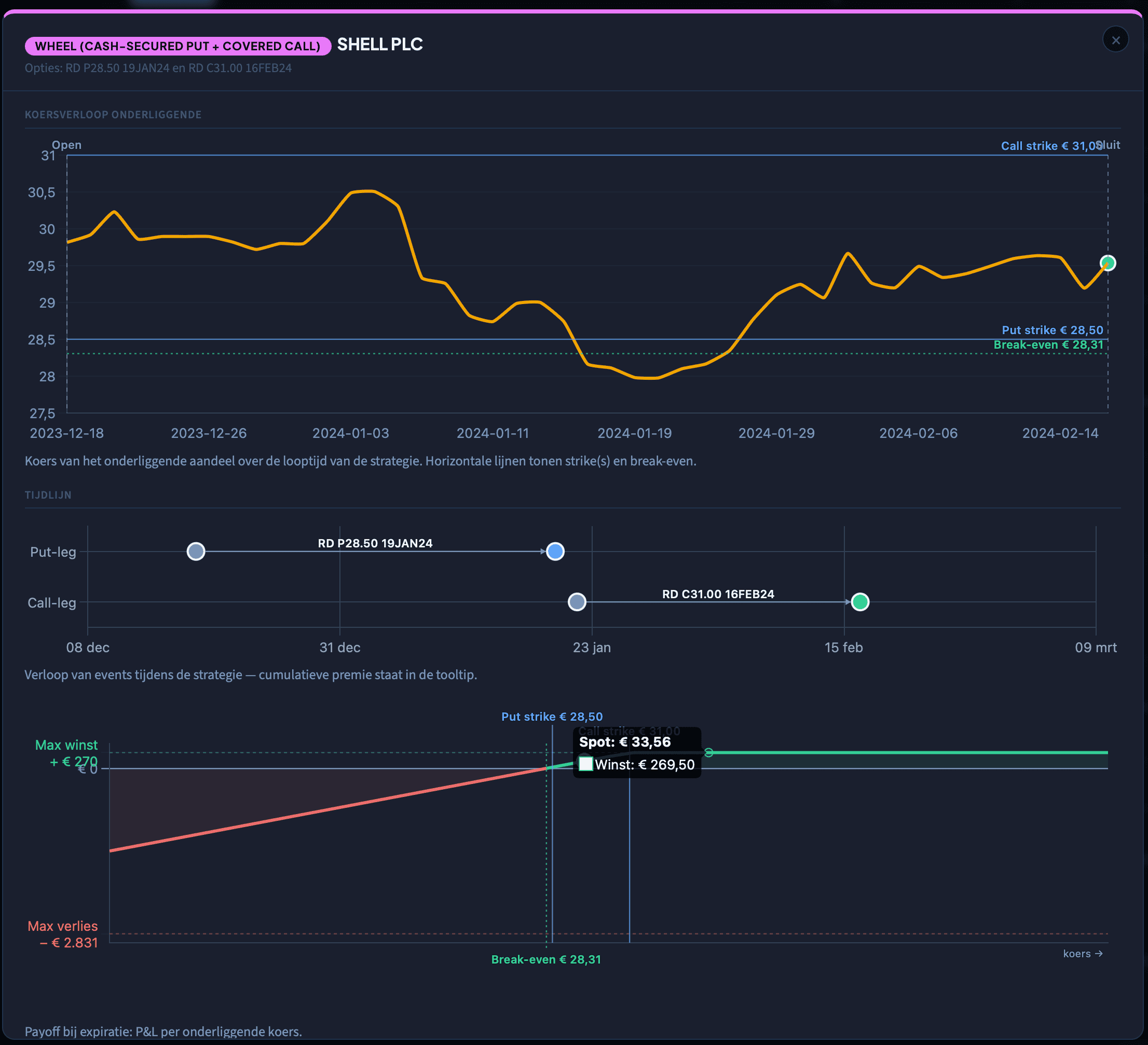The image size is (1148, 1045).
Task: Click the 'koers →' axis label
Action: pyautogui.click(x=1083, y=953)
